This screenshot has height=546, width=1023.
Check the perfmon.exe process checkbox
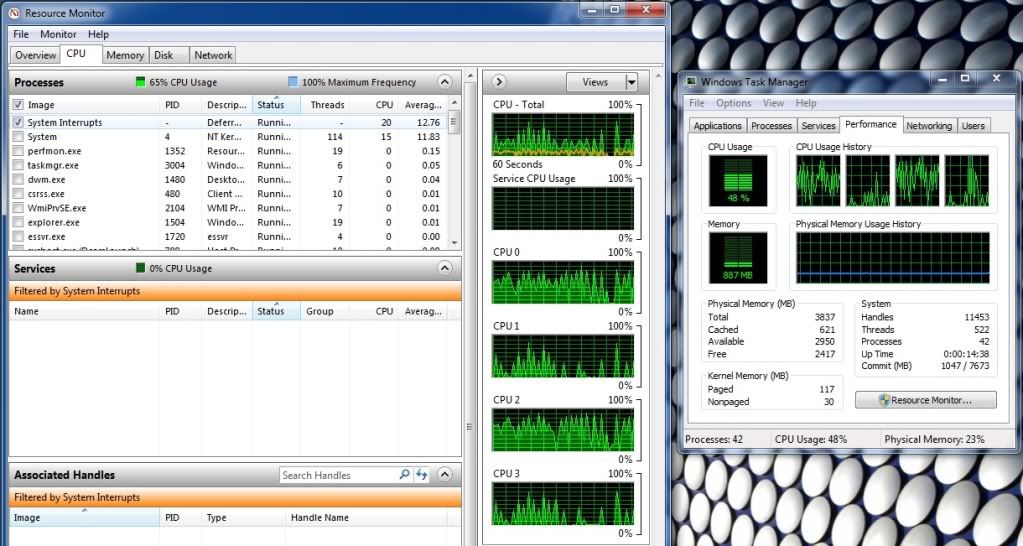[18, 151]
